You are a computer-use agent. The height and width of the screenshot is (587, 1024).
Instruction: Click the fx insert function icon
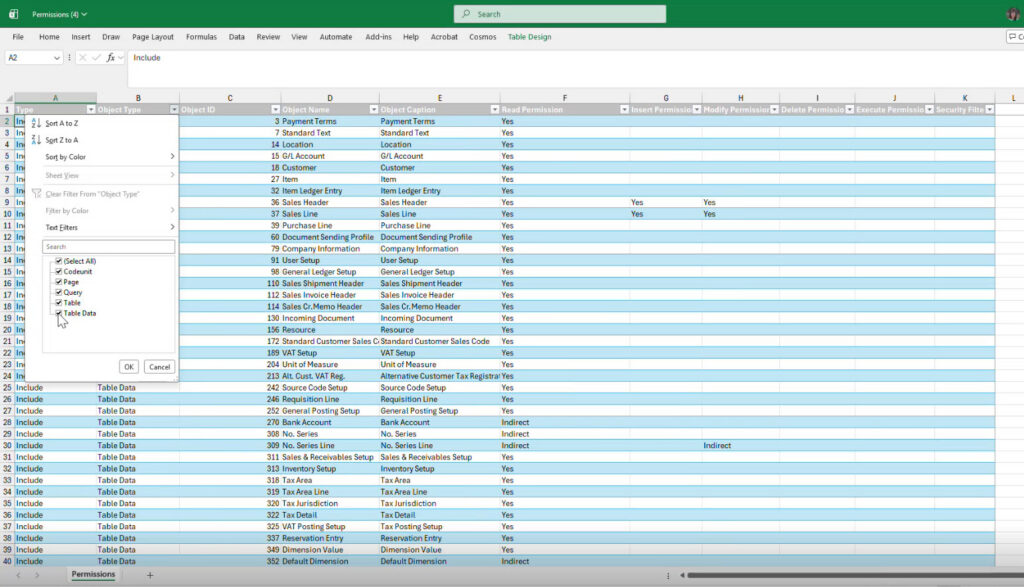click(x=111, y=57)
